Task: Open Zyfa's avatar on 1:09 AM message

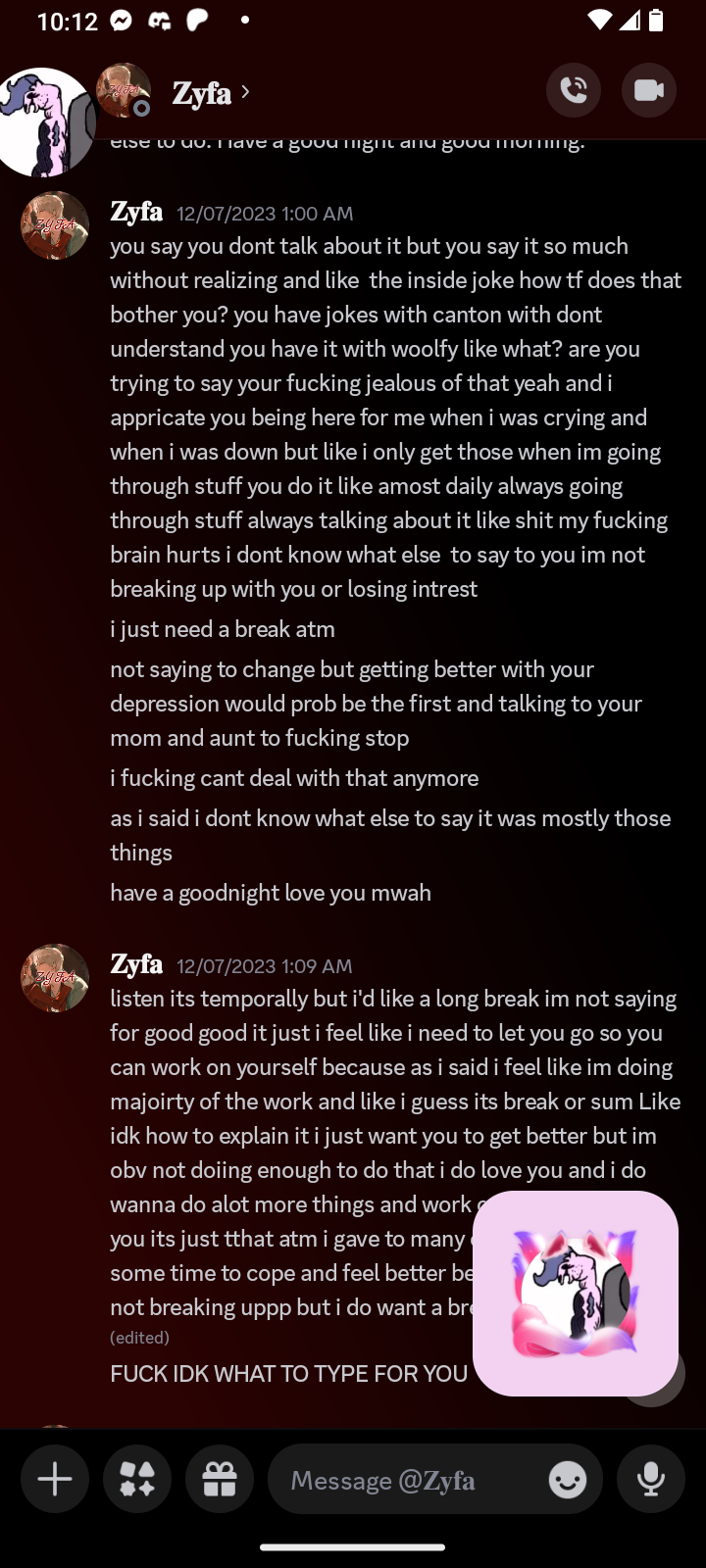Action: tap(55, 978)
